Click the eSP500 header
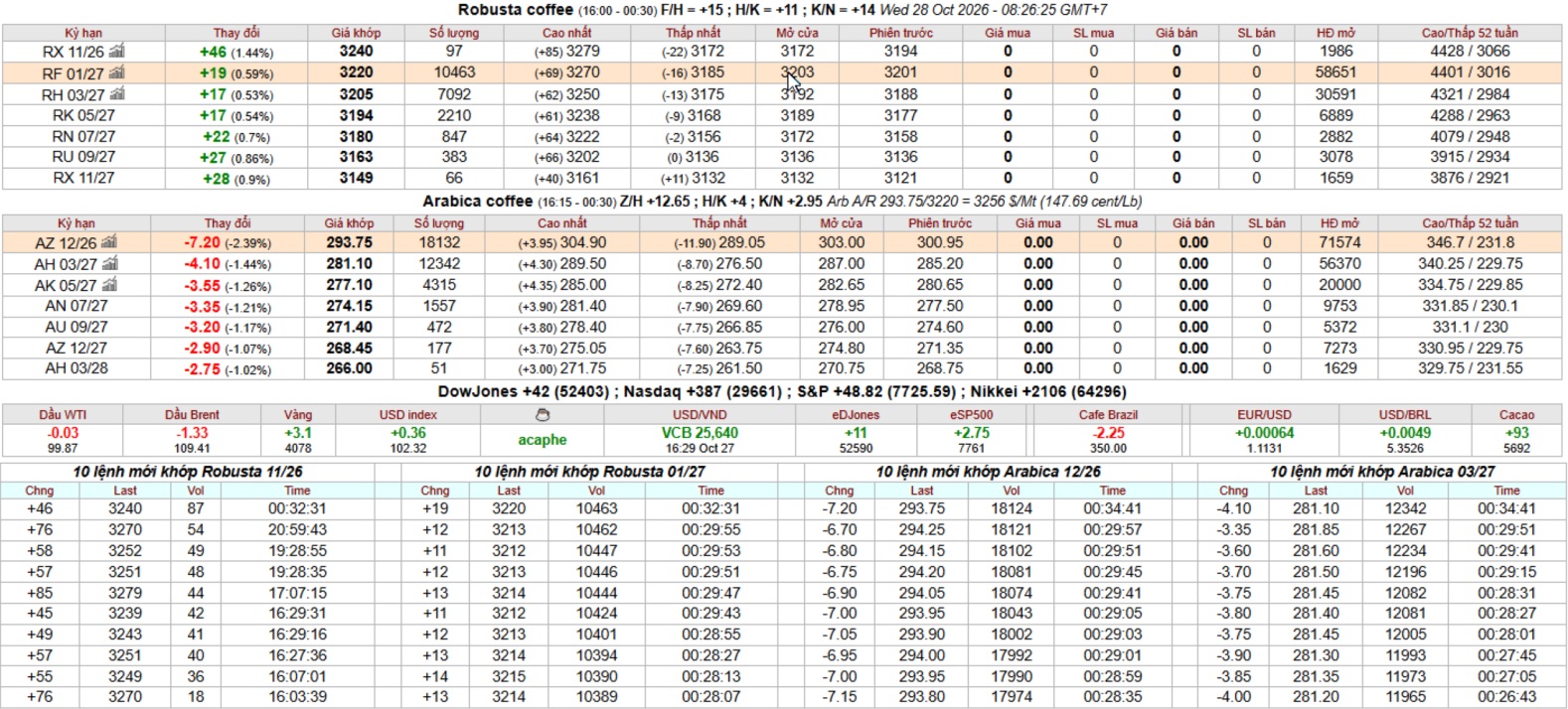Viewport: 1568px width, 709px height. [x=971, y=415]
